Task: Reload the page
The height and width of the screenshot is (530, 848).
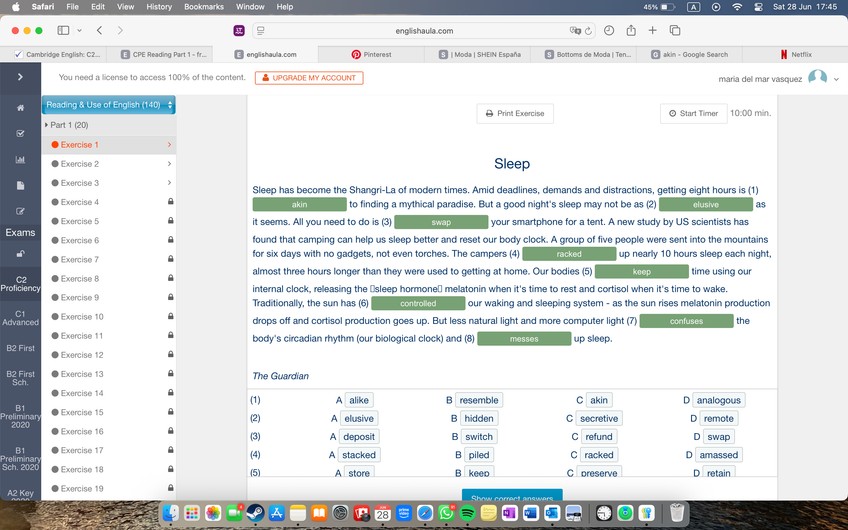Action: click(588, 31)
